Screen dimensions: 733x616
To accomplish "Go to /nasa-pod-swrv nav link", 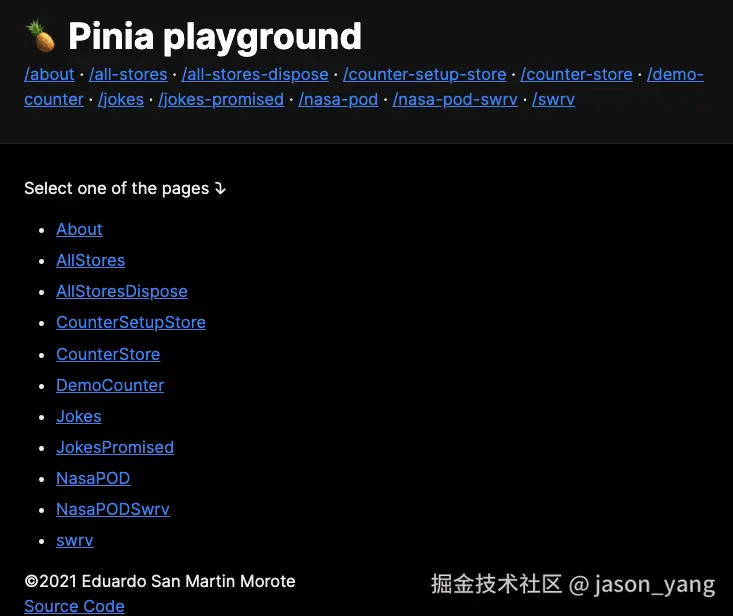I will (x=455, y=99).
